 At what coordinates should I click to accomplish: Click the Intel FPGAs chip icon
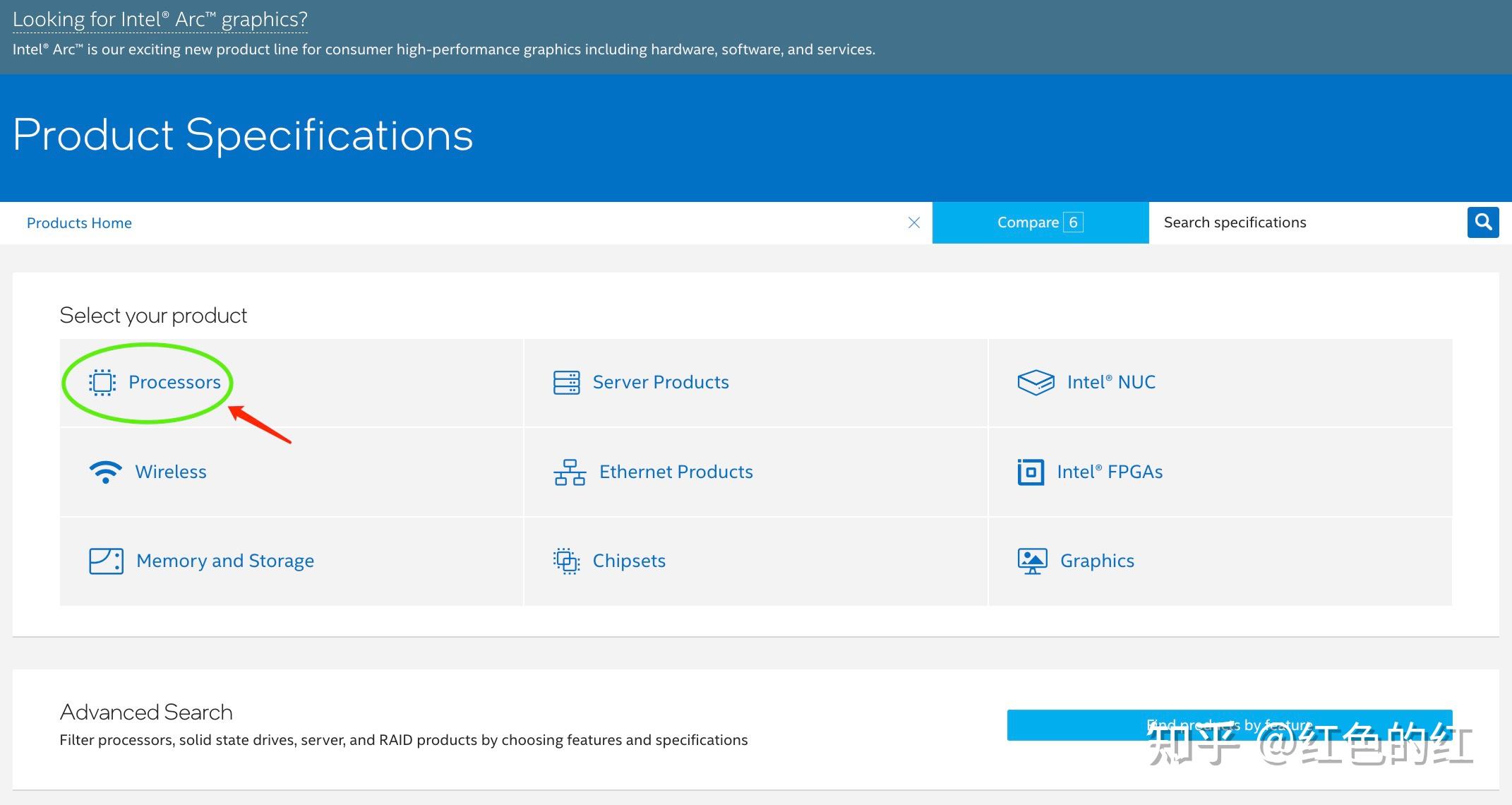[1031, 472]
